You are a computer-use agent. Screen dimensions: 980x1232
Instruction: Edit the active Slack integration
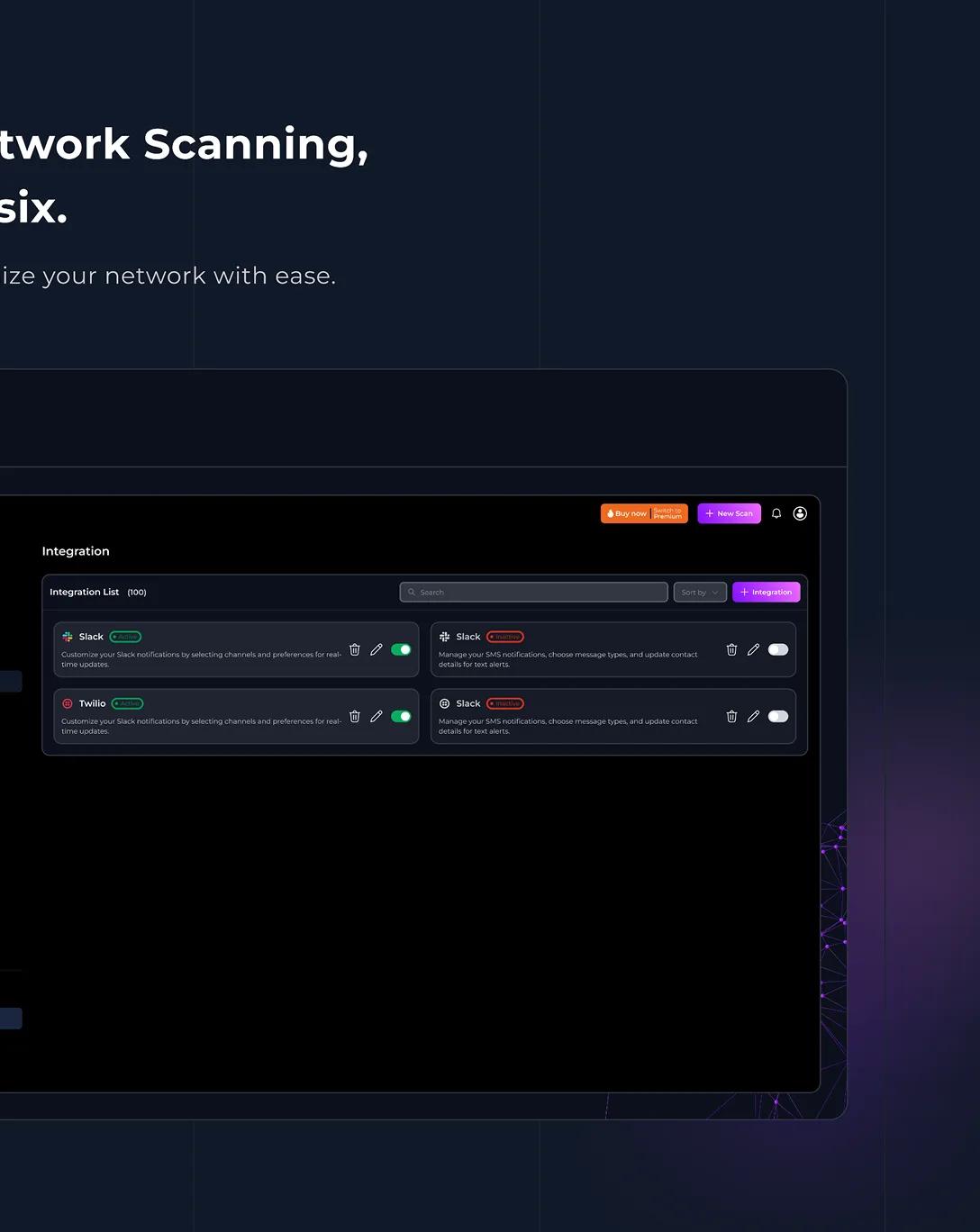click(x=377, y=649)
